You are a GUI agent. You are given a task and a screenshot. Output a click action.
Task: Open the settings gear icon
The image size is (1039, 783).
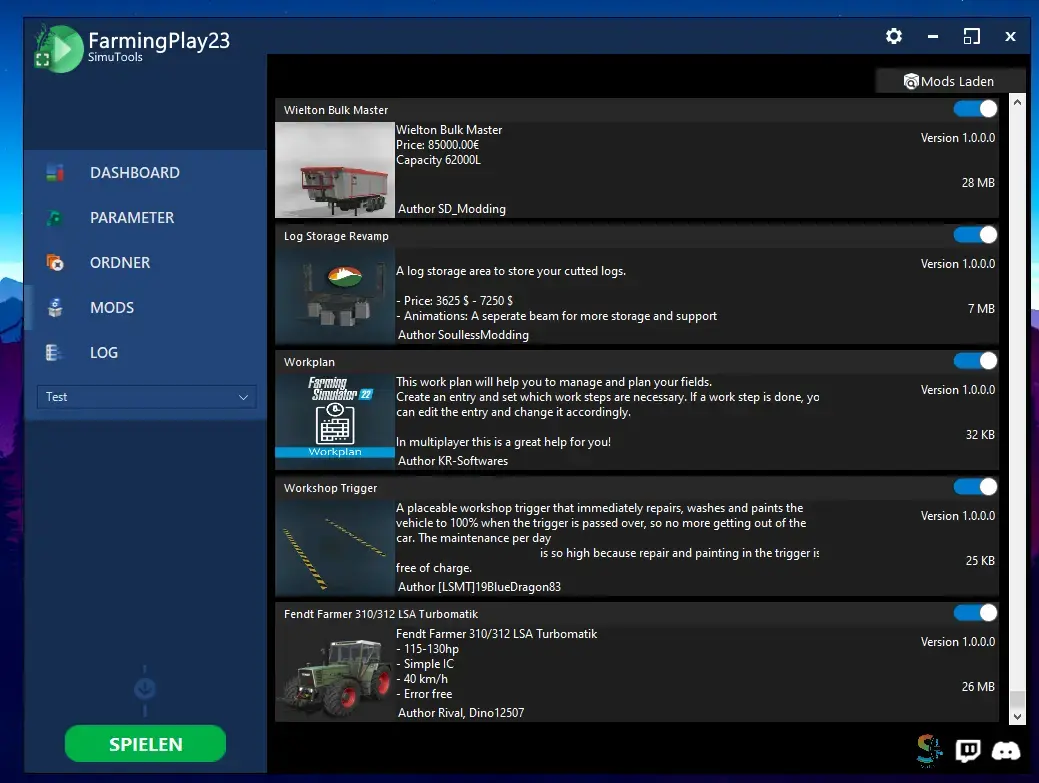(894, 36)
